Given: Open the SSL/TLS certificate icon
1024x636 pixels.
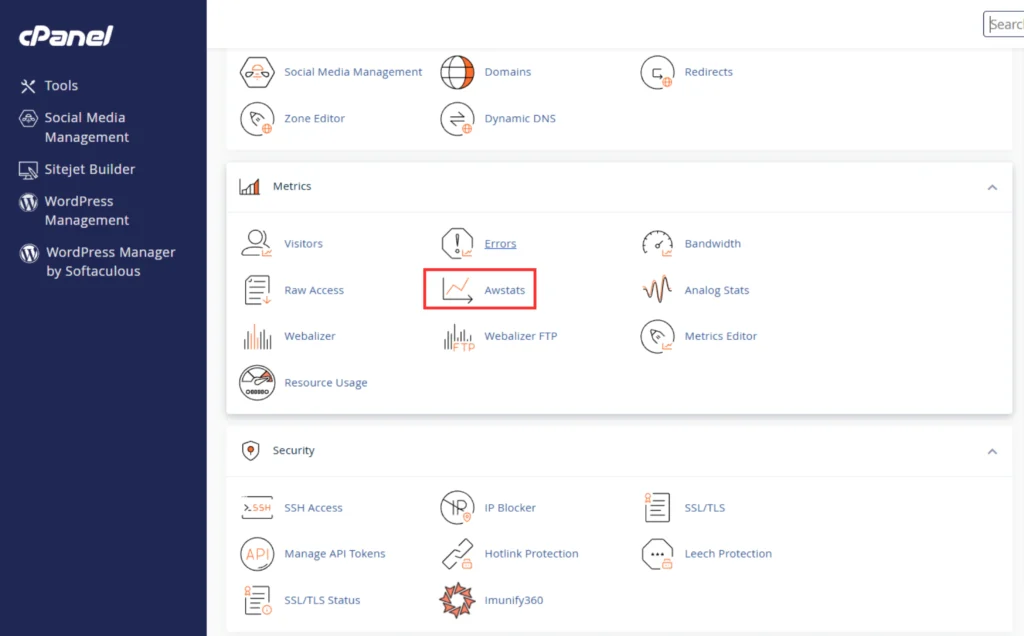Looking at the screenshot, I should (x=657, y=507).
